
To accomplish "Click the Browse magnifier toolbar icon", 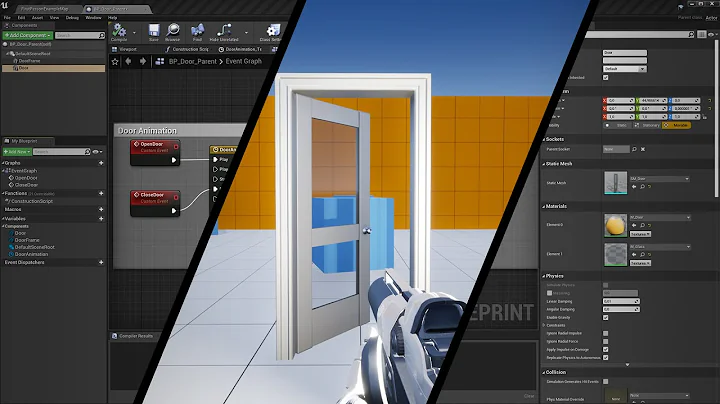I will [x=173, y=30].
